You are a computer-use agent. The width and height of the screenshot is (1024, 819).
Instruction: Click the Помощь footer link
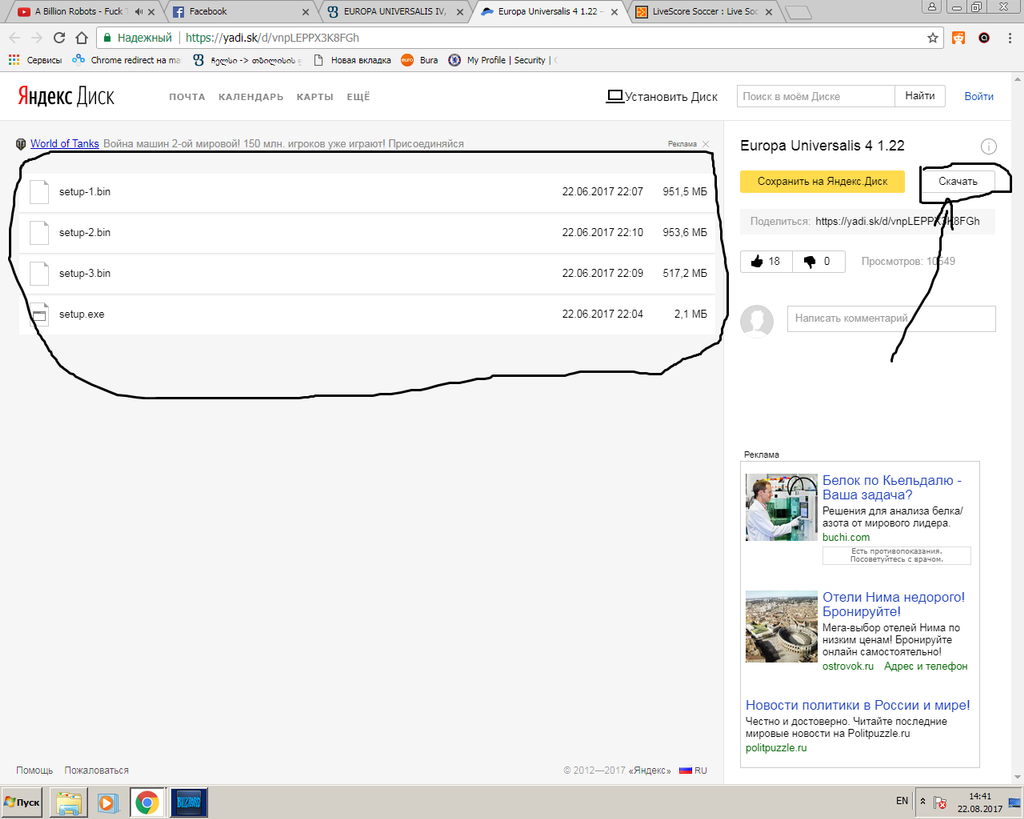35,771
